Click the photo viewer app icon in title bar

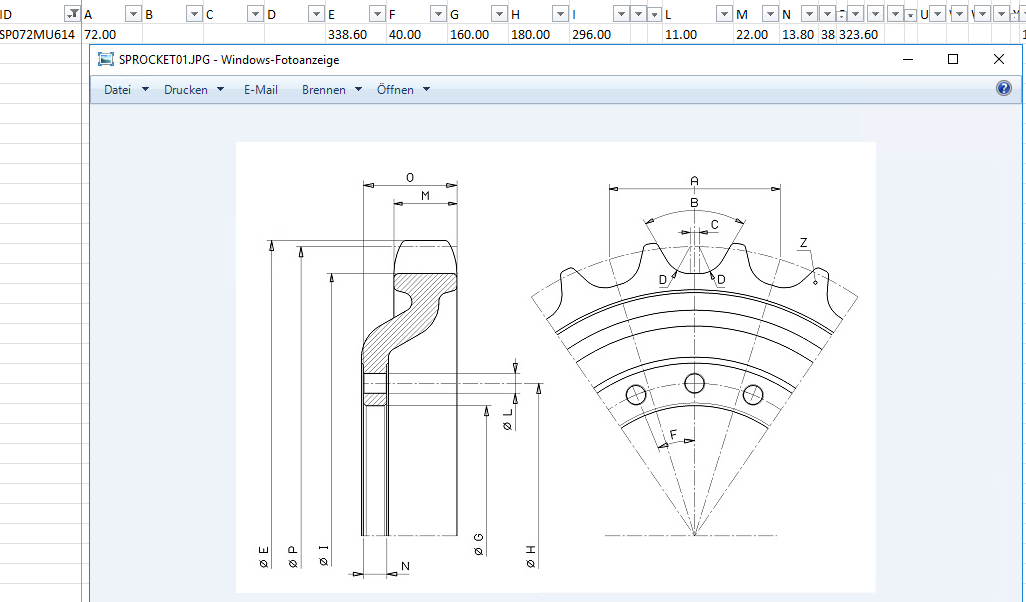[105, 59]
